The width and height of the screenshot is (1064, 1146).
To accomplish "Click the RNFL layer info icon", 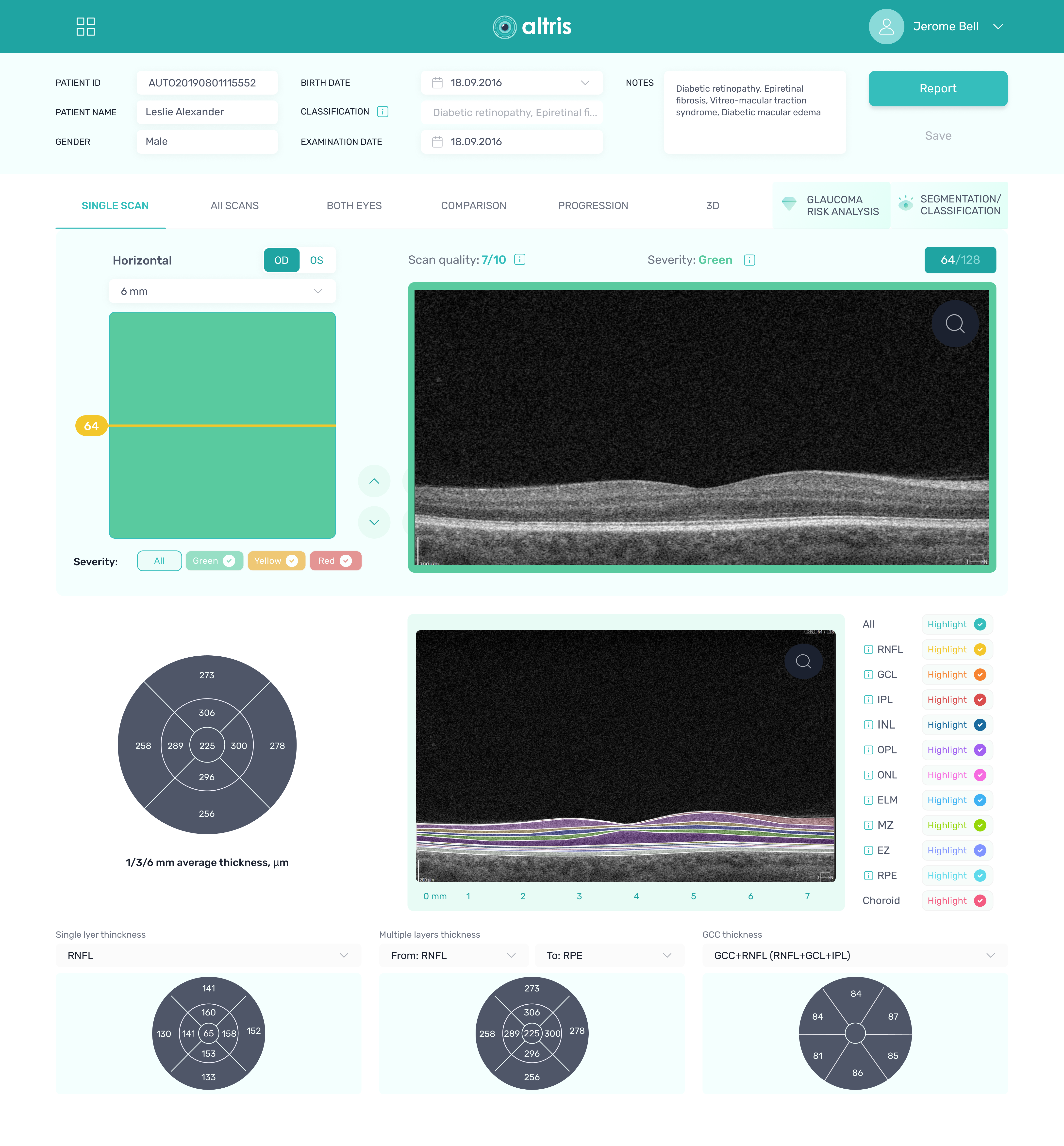I will pyautogui.click(x=868, y=649).
